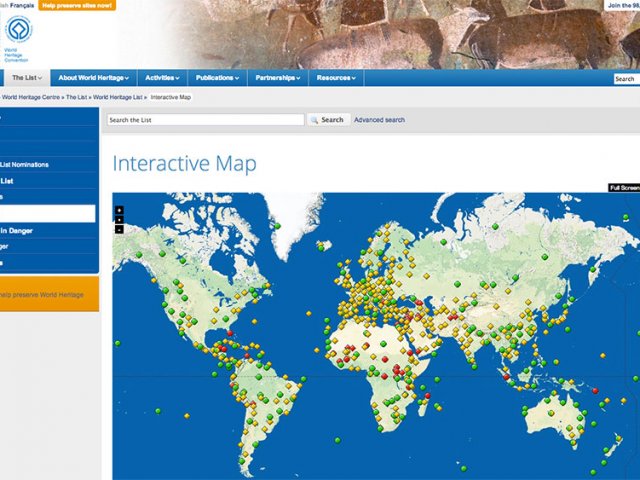Zoom in with the map plus control
Image resolution: width=640 pixels, height=480 pixels.
[119, 210]
